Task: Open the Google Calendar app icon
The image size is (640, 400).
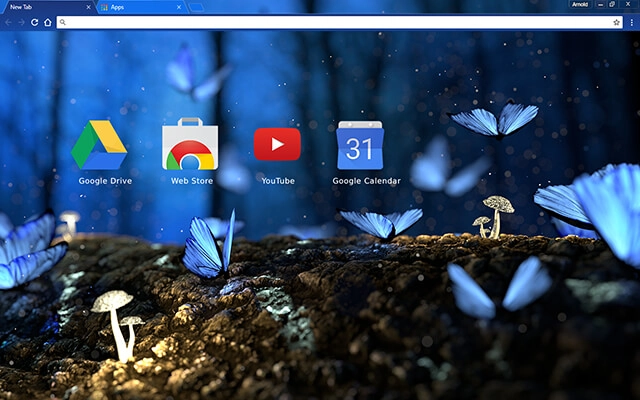Action: [360, 145]
